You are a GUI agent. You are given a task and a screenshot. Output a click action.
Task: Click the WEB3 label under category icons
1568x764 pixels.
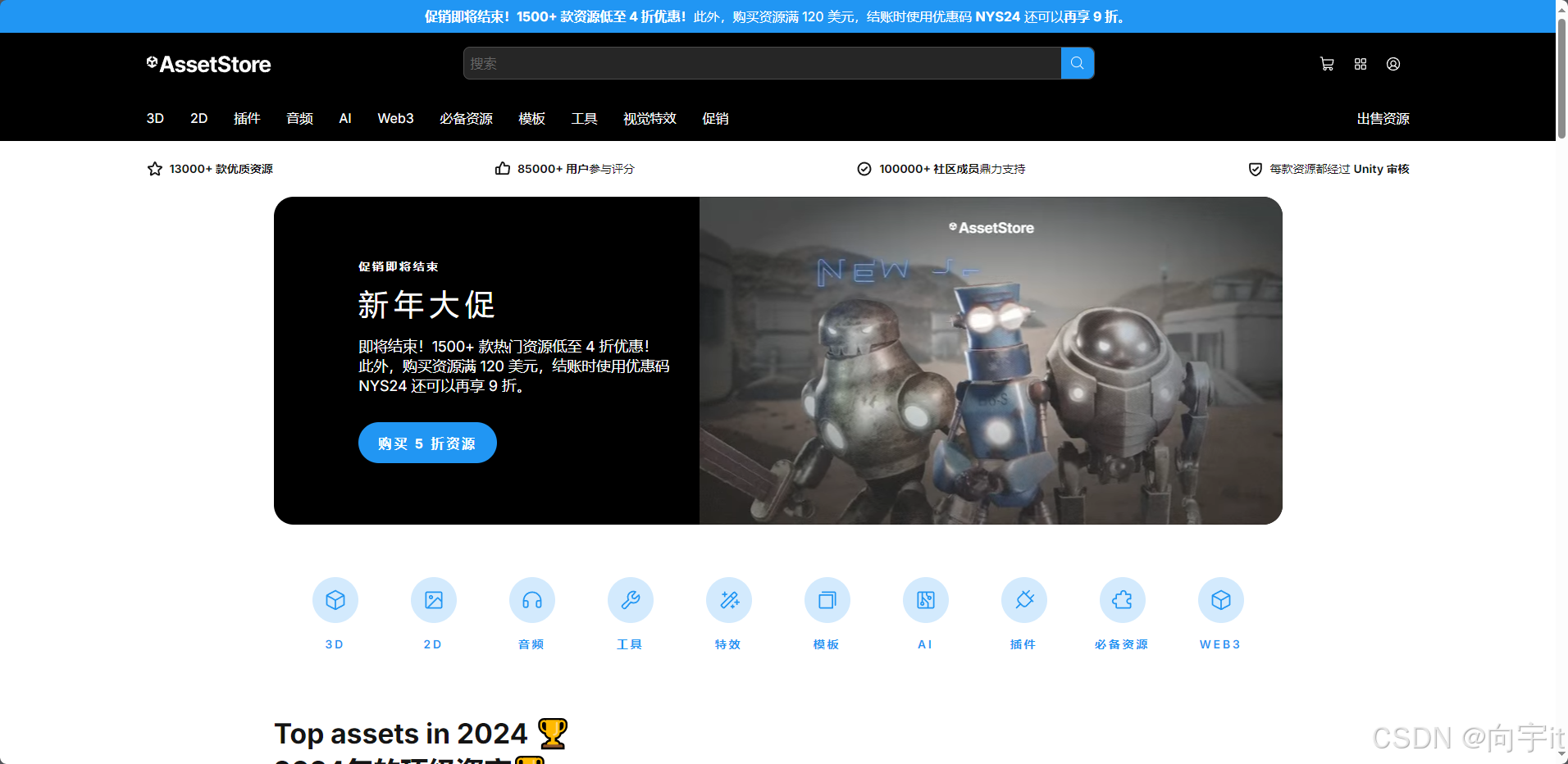pyautogui.click(x=1220, y=644)
